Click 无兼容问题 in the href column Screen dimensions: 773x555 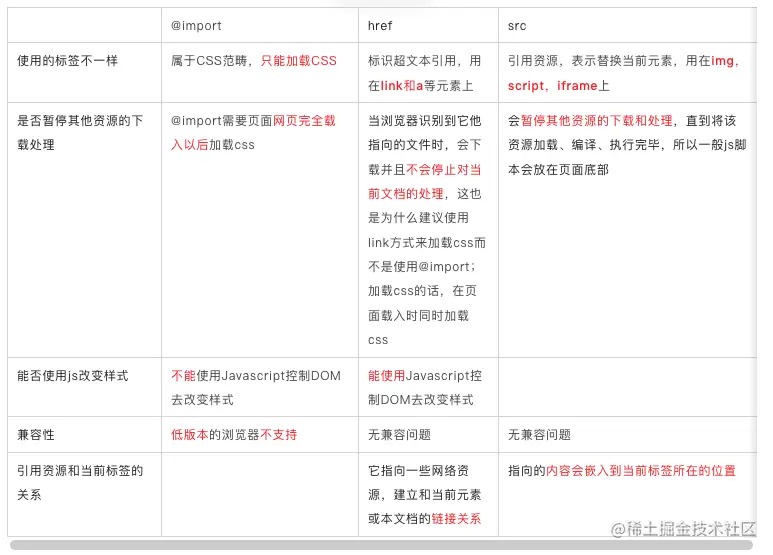point(428,435)
